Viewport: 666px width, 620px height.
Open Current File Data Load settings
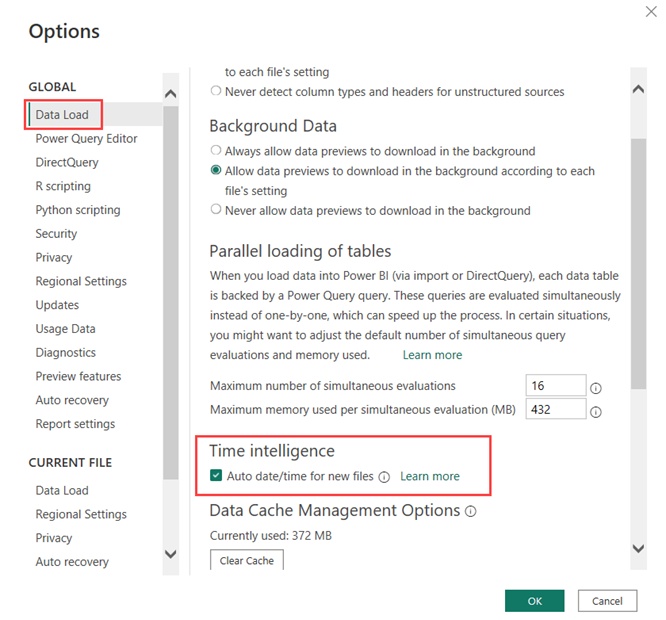[62, 490]
